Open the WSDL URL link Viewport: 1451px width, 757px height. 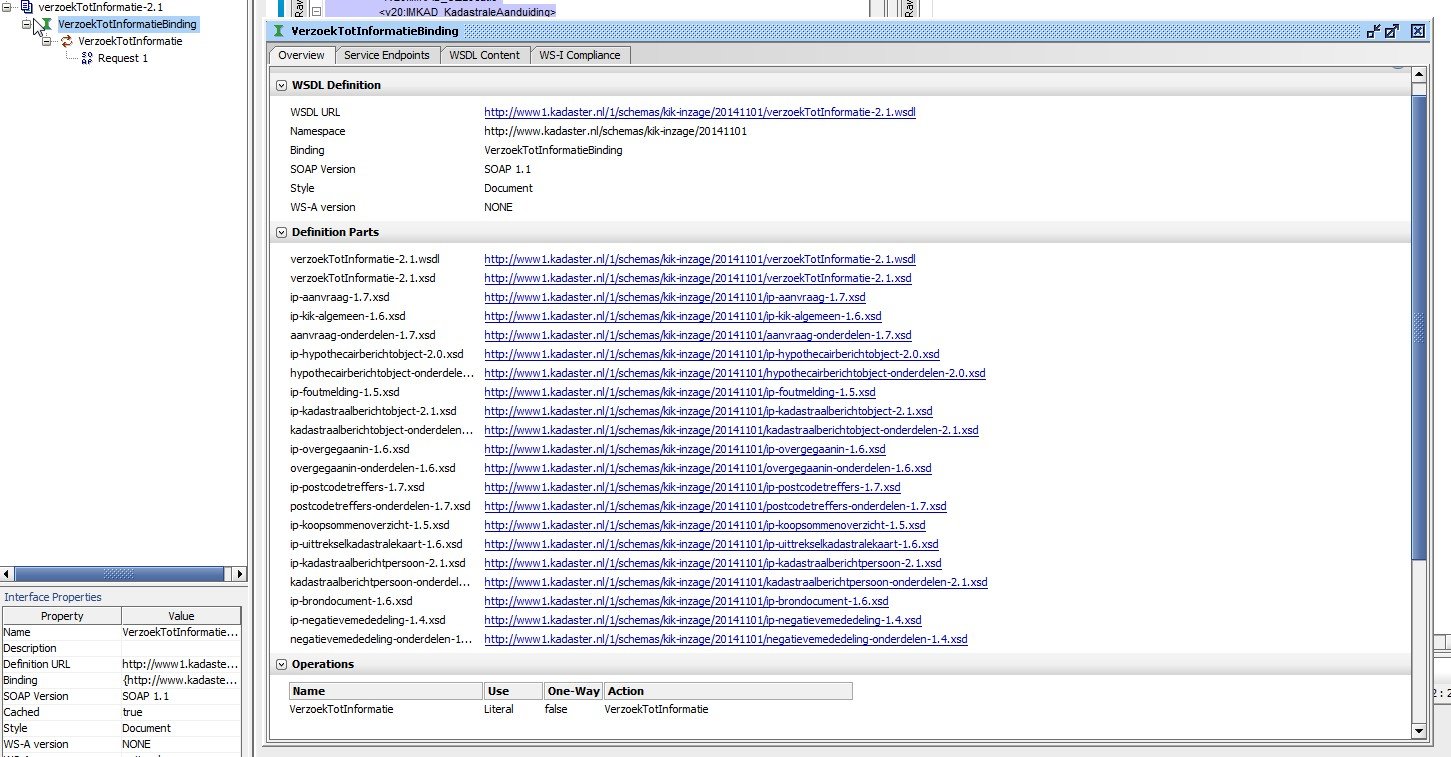[x=700, y=112]
